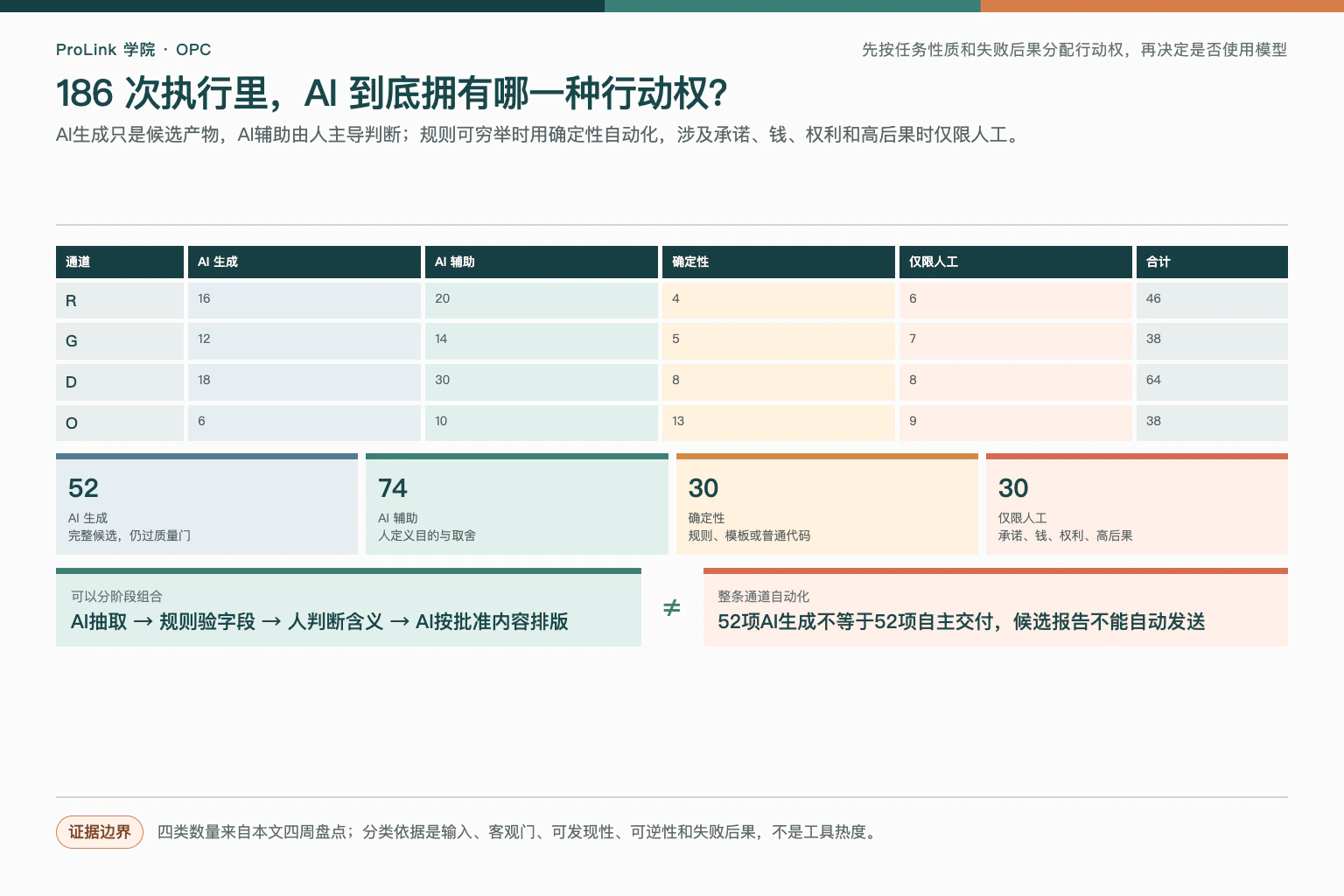Select row label "O" in the table
Viewport: 1344px width, 896px height.
tap(72, 423)
